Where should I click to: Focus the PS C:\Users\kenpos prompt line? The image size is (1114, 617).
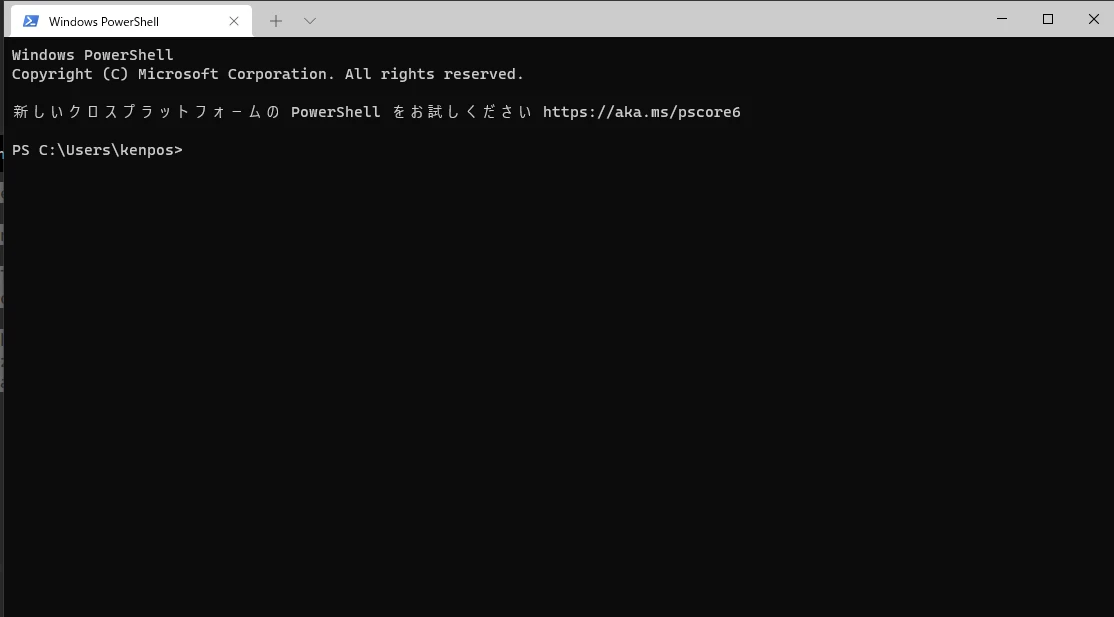97,149
